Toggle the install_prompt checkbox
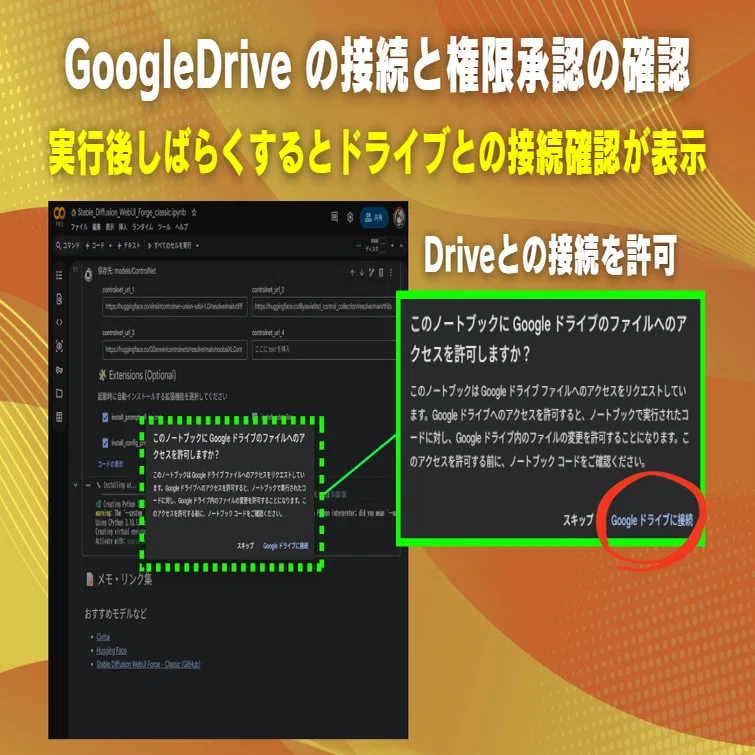 click(x=105, y=417)
